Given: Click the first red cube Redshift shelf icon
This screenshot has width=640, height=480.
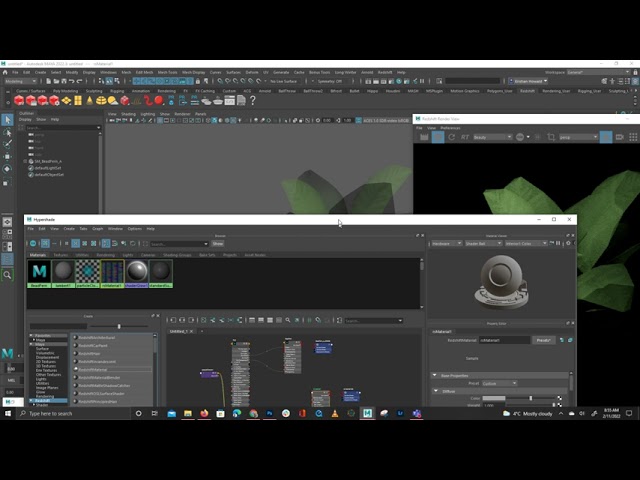Looking at the screenshot, I should [x=19, y=100].
